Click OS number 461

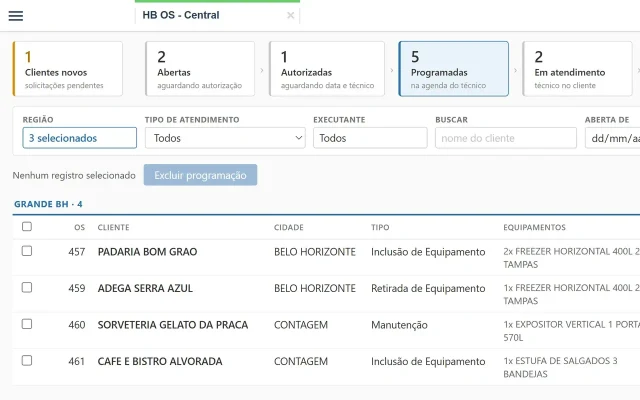coord(77,361)
